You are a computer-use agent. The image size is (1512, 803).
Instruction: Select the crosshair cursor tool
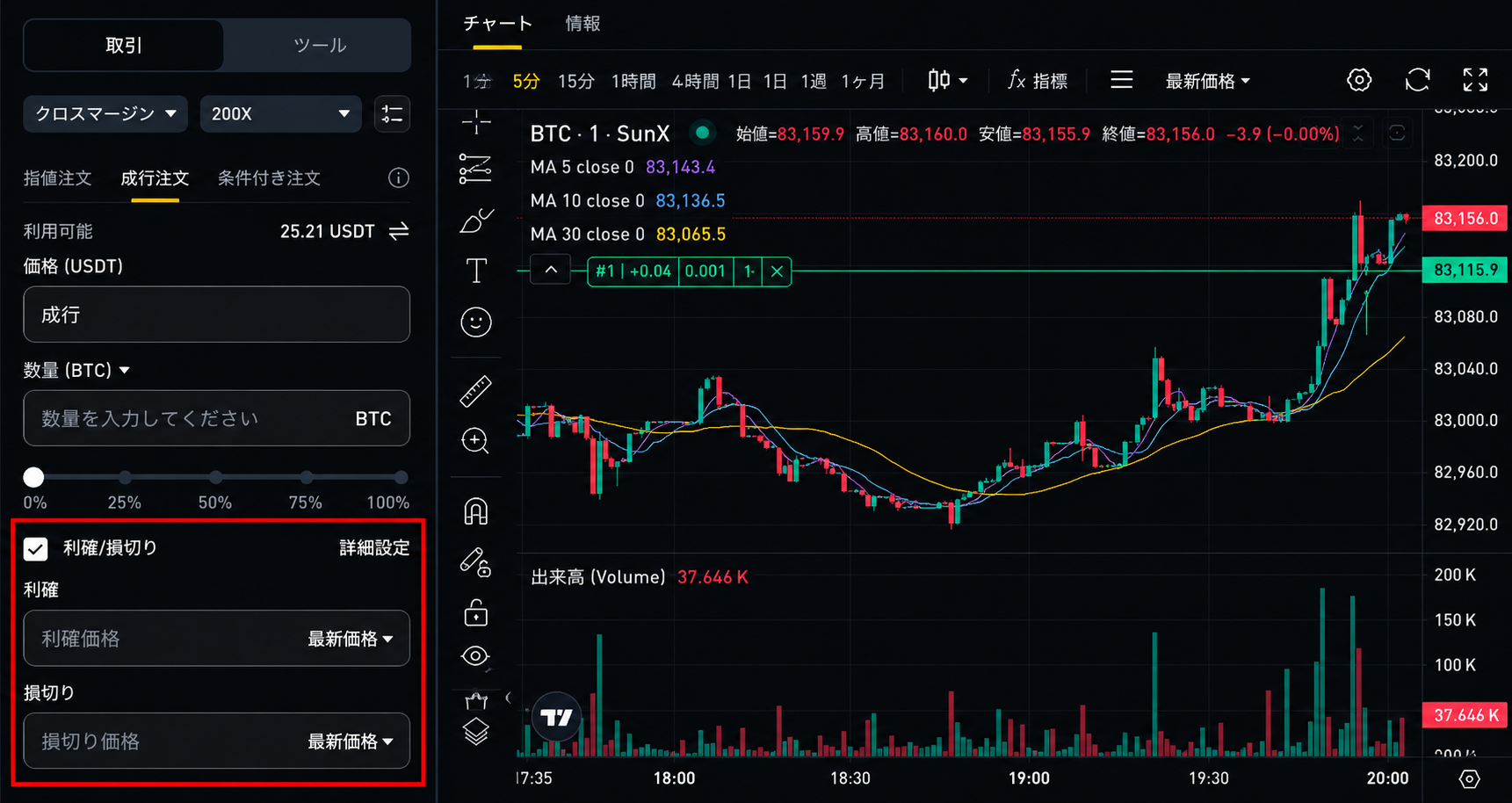point(476,121)
